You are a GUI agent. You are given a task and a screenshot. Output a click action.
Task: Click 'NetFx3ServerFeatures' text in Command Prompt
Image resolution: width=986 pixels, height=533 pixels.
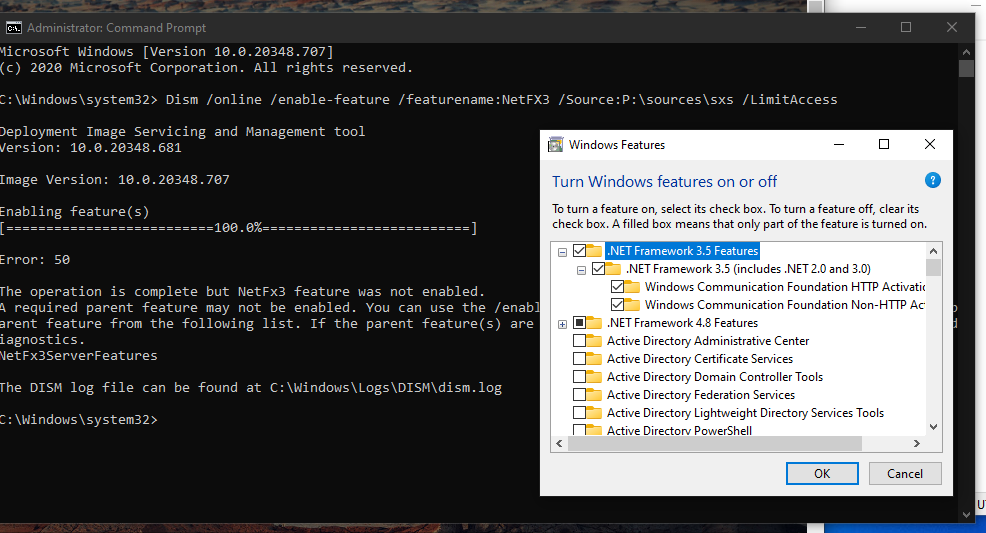point(79,356)
